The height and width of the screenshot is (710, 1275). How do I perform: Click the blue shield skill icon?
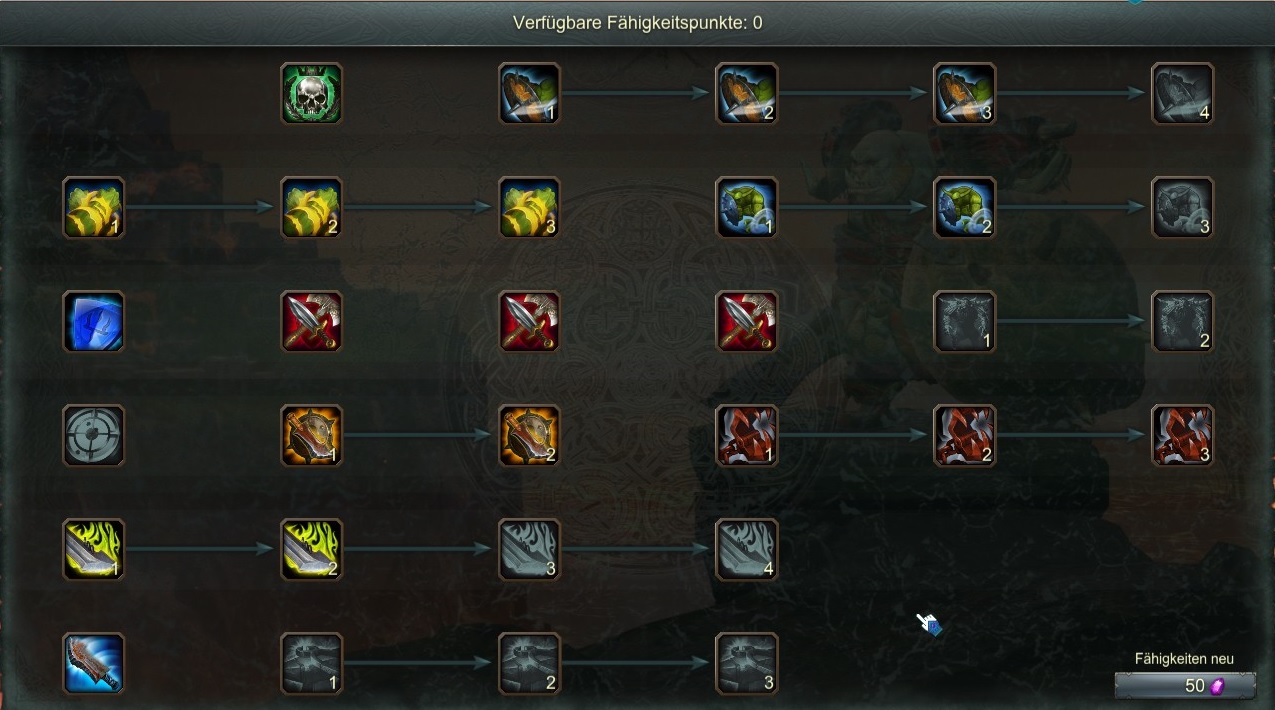click(x=94, y=321)
